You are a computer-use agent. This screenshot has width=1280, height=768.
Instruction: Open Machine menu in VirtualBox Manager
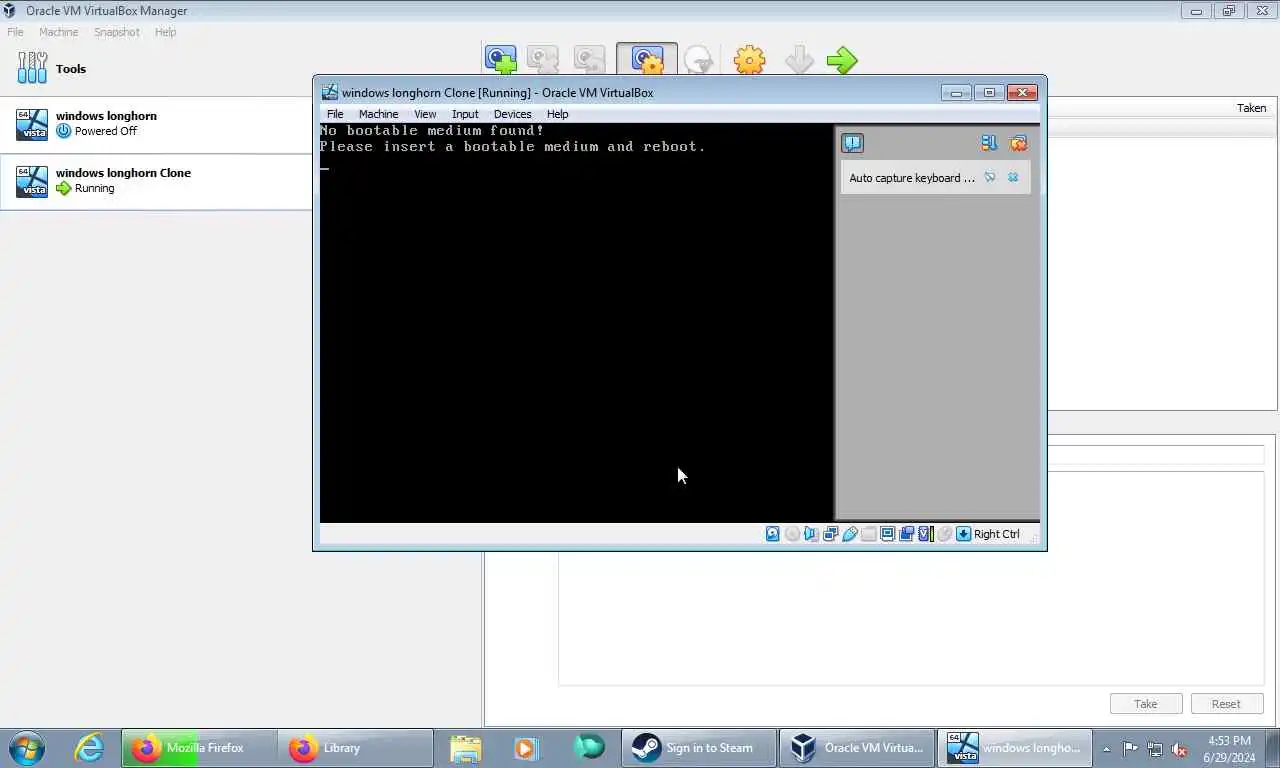pyautogui.click(x=58, y=32)
